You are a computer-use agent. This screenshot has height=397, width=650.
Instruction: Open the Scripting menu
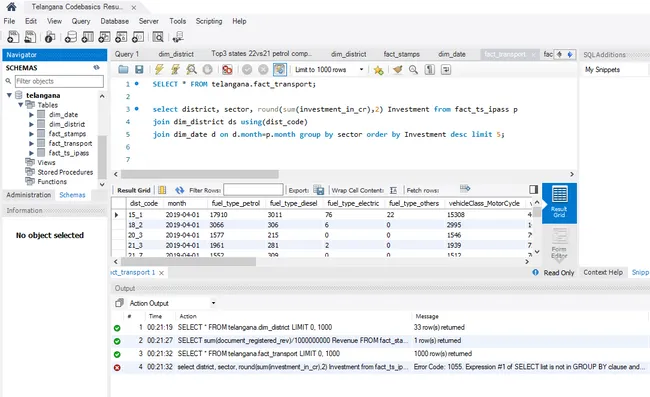209,21
